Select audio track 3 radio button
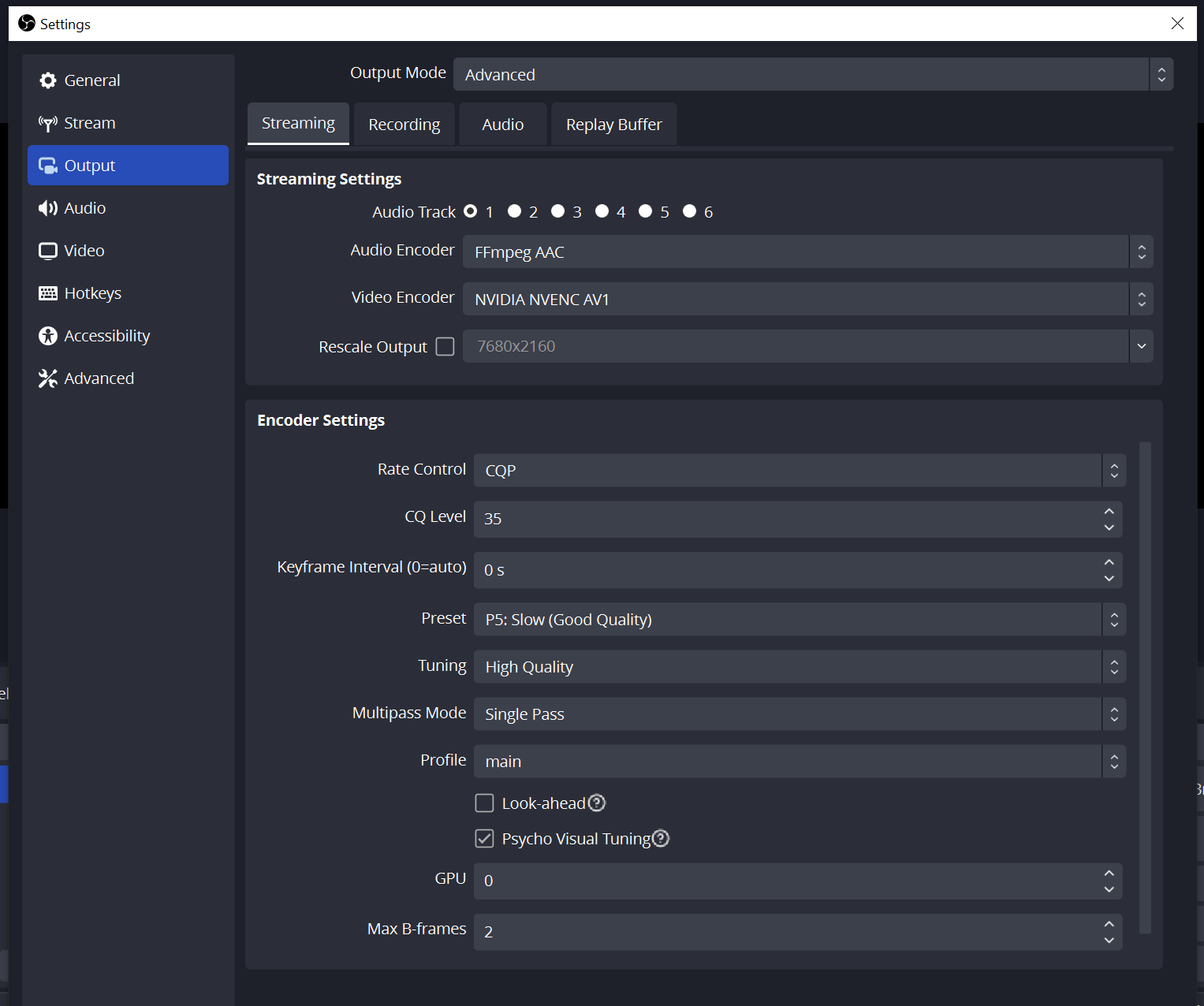 point(558,211)
